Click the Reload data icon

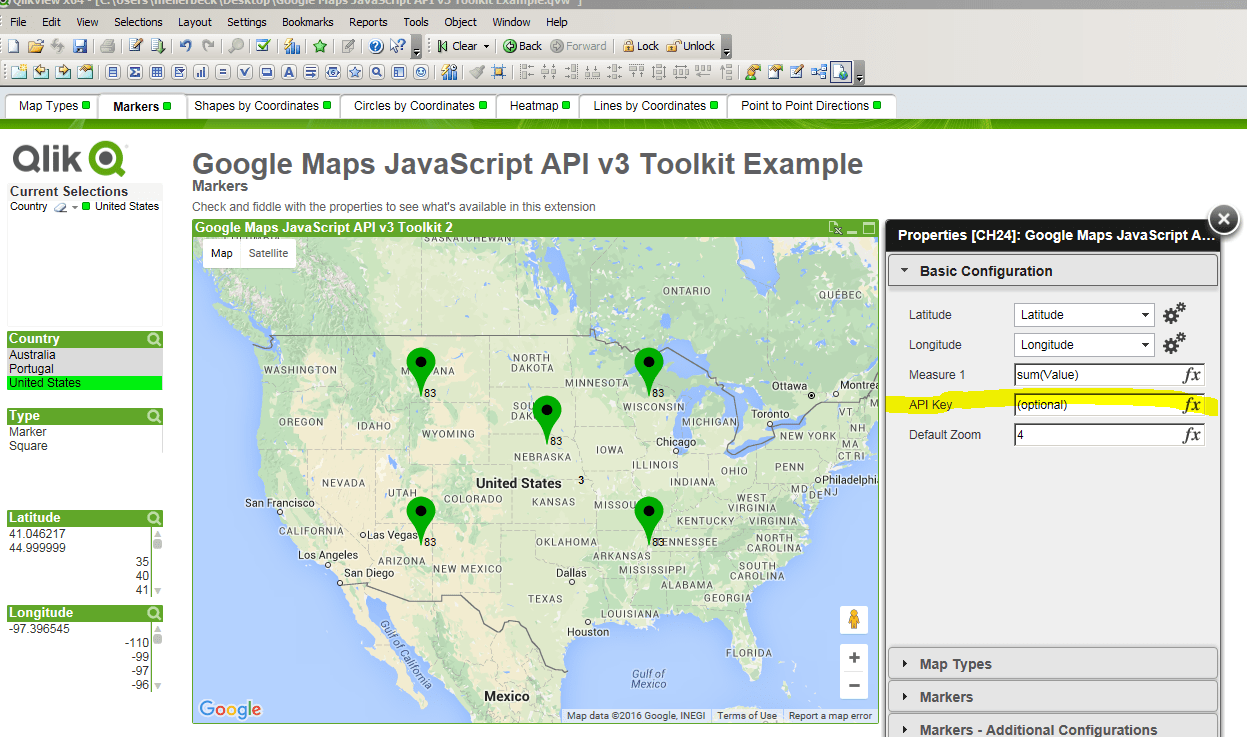coord(158,46)
